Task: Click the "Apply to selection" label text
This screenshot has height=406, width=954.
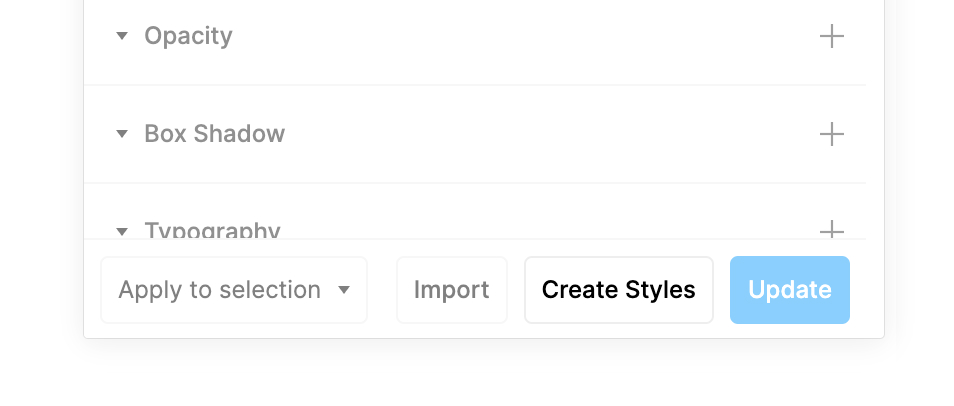Action: (x=219, y=290)
